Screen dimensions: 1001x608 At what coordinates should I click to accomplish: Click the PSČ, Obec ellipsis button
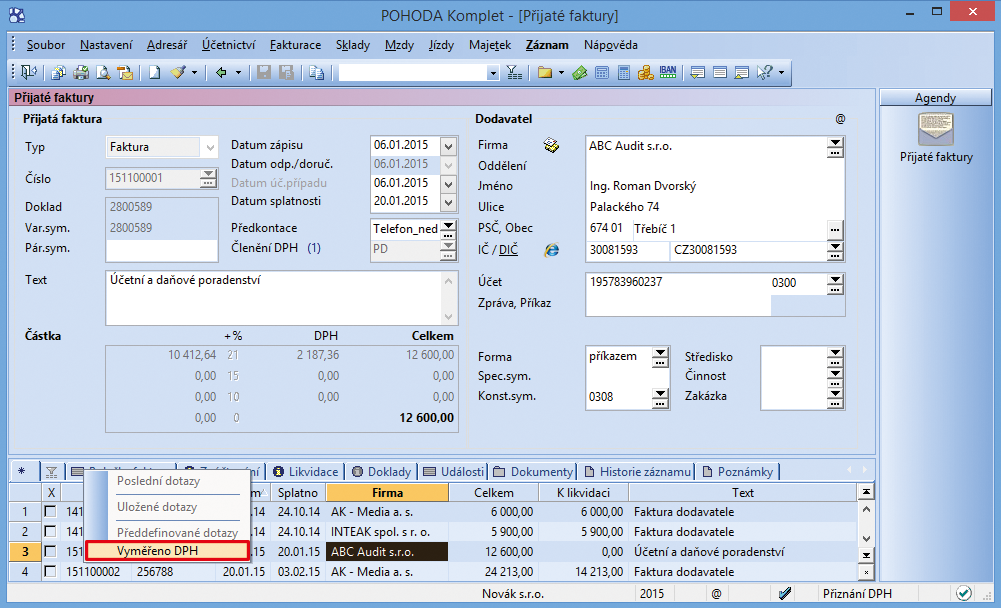835,230
